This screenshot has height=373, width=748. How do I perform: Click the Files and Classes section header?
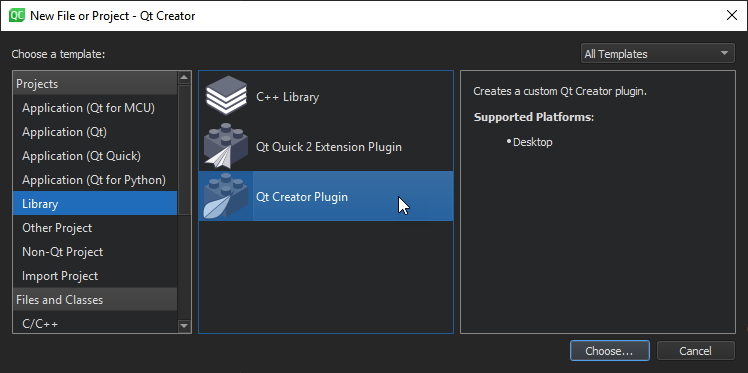point(95,300)
